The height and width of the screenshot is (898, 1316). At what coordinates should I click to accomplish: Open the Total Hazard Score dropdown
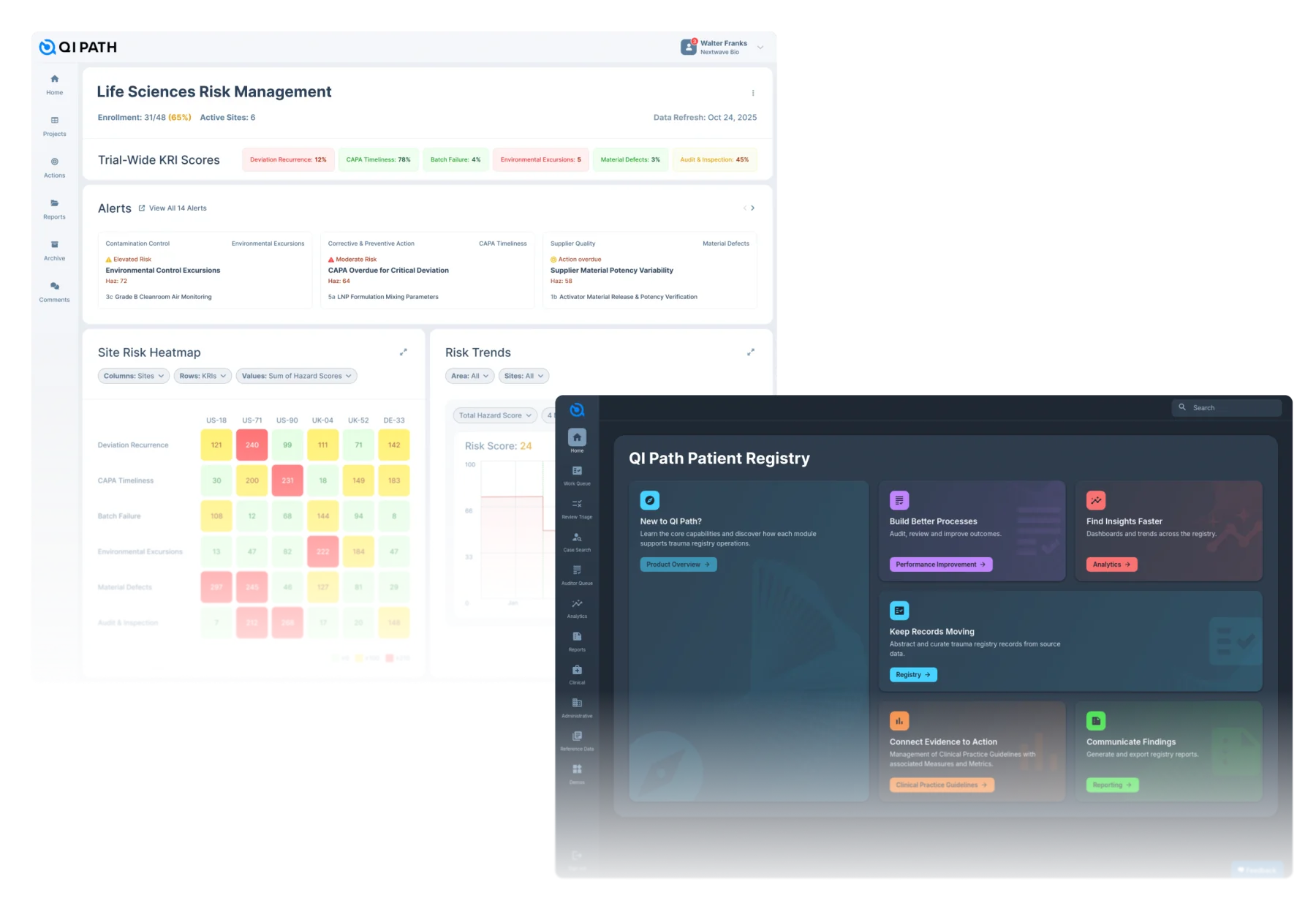[x=495, y=415]
